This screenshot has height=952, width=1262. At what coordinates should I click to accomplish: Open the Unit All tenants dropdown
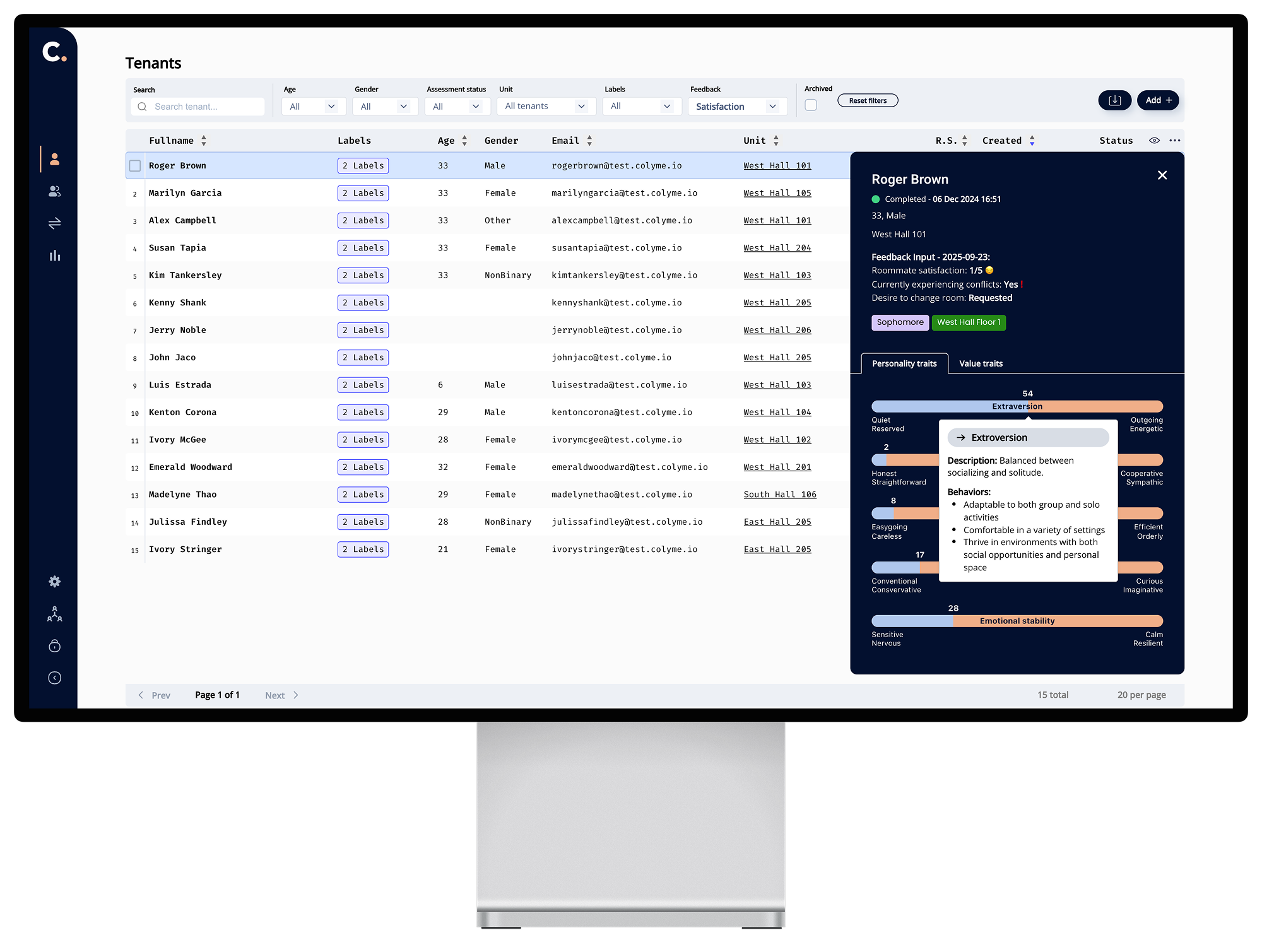pyautogui.click(x=546, y=107)
